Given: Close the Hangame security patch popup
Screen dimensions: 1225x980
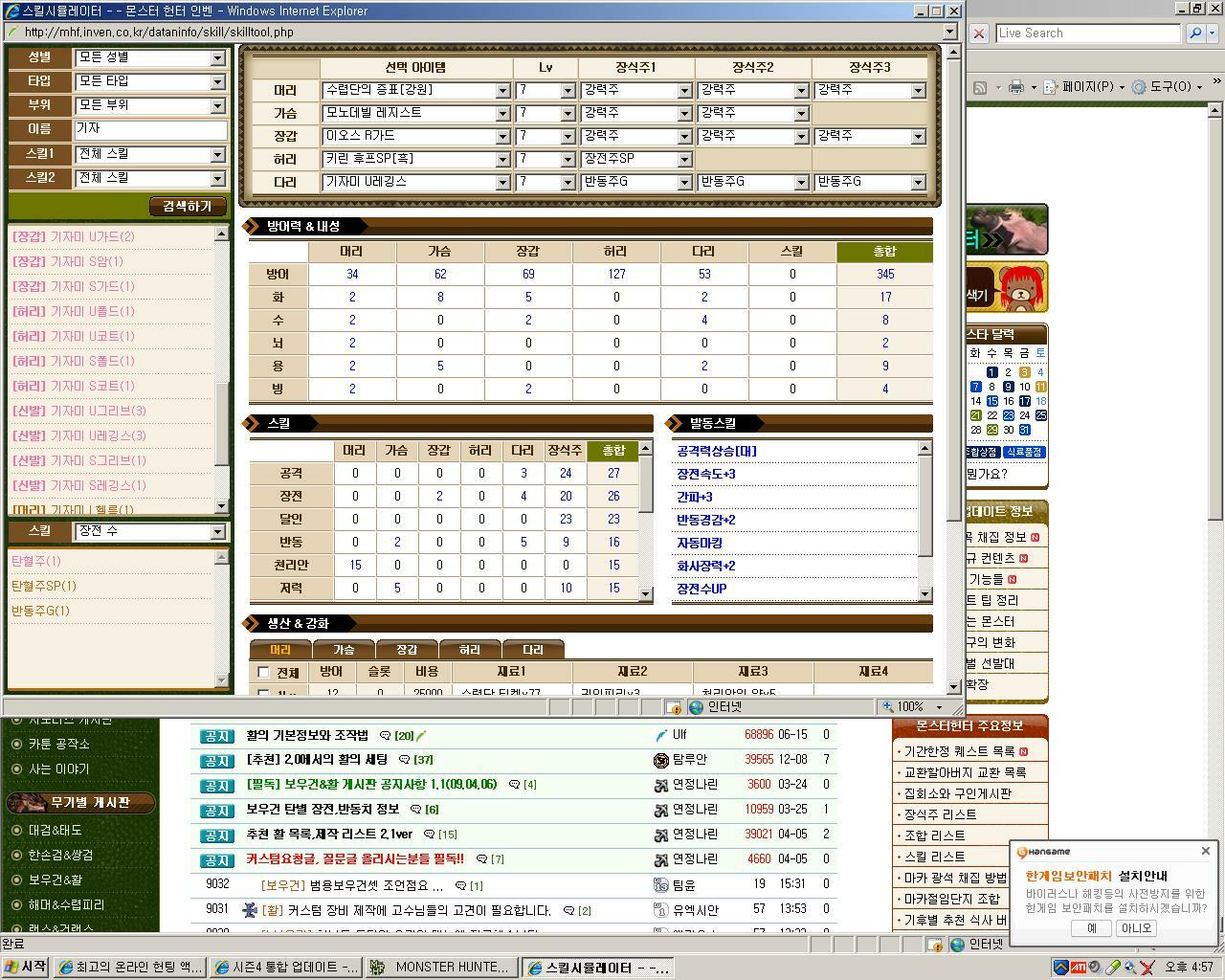Looking at the screenshot, I should [x=1205, y=851].
